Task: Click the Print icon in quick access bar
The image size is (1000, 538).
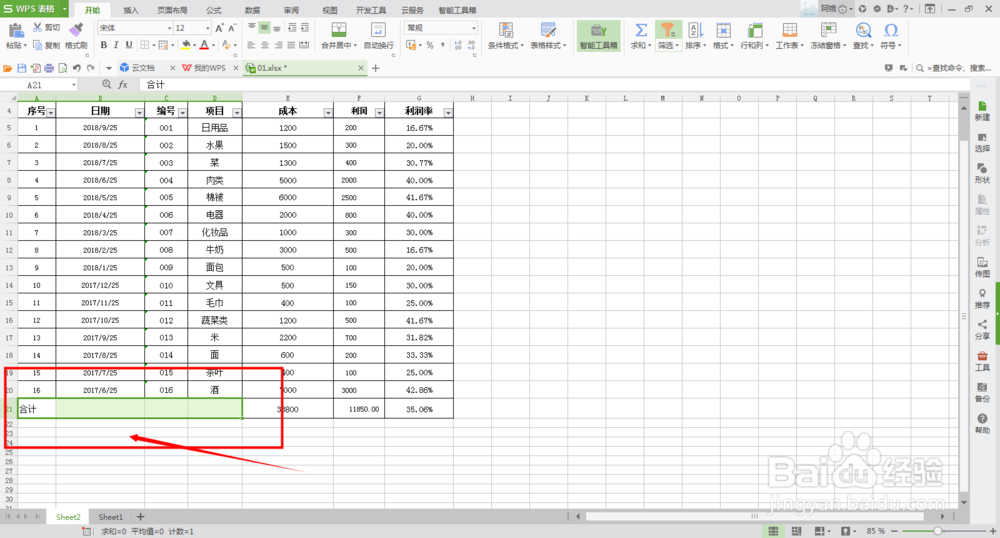Action: [49, 68]
